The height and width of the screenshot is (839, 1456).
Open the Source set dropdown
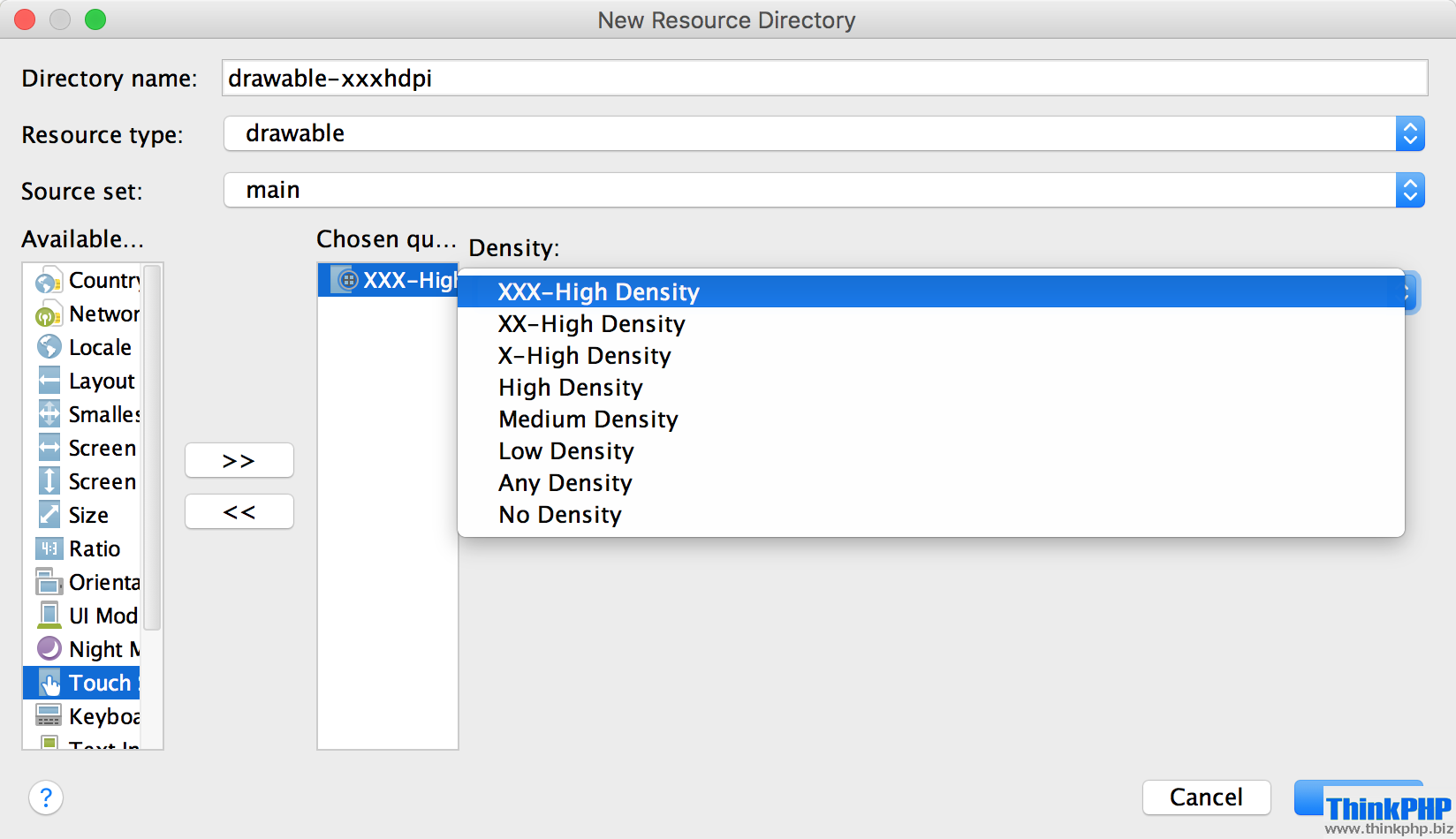click(823, 190)
